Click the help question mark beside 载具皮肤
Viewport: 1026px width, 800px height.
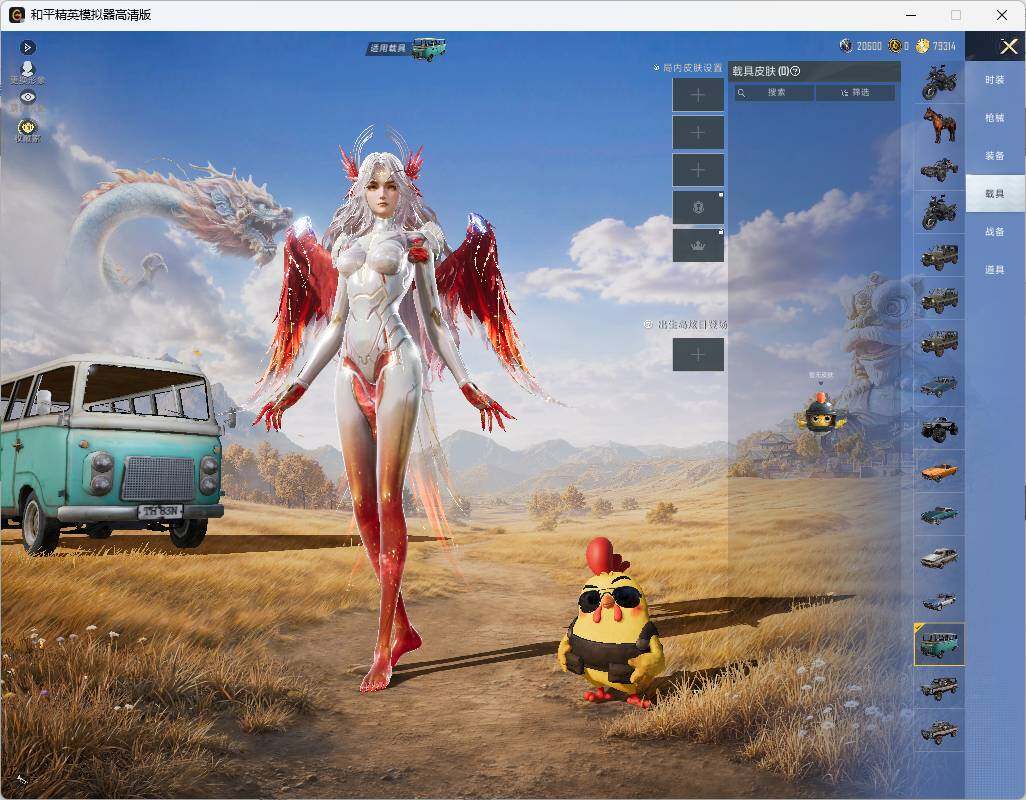pos(796,71)
